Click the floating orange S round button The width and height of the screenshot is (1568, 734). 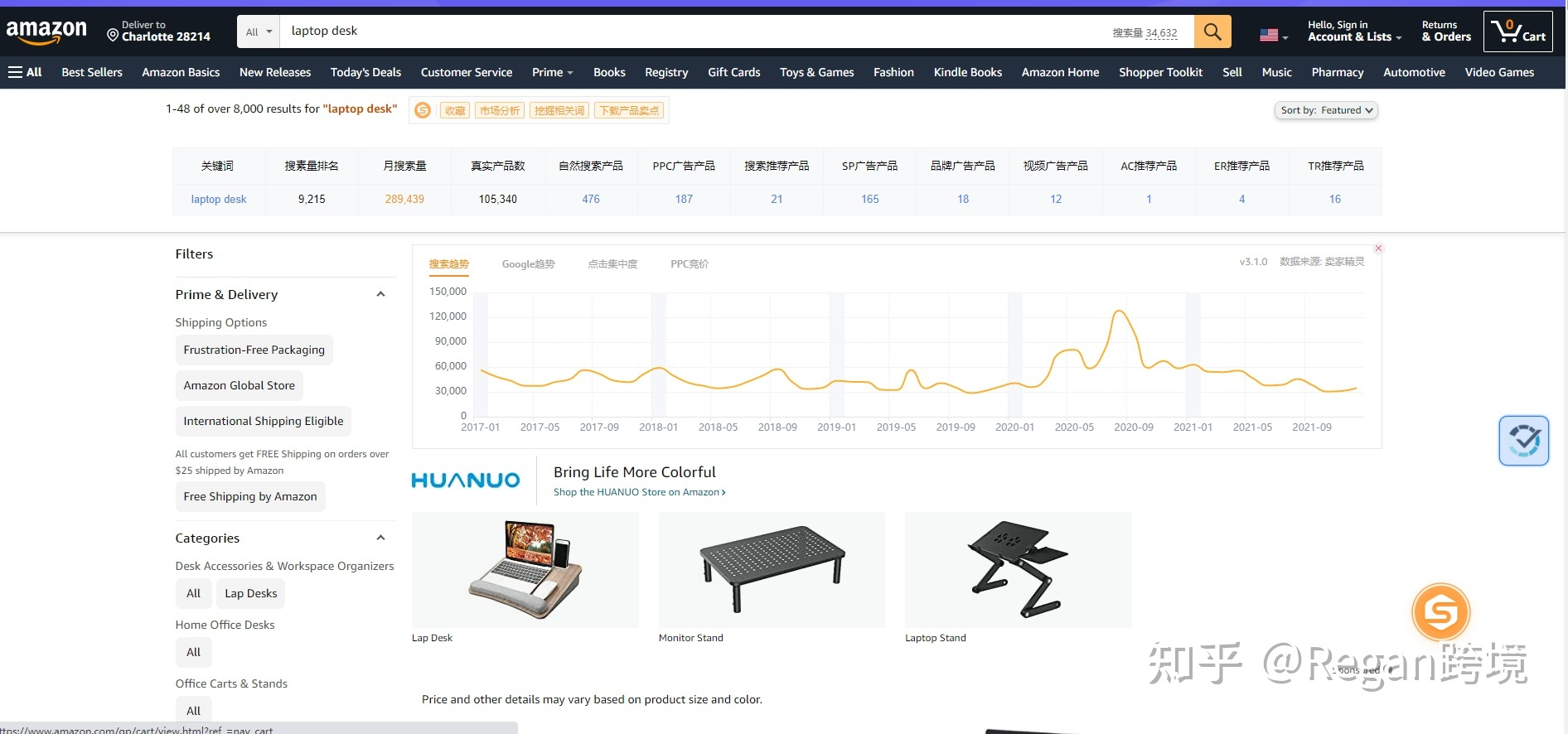[1440, 612]
